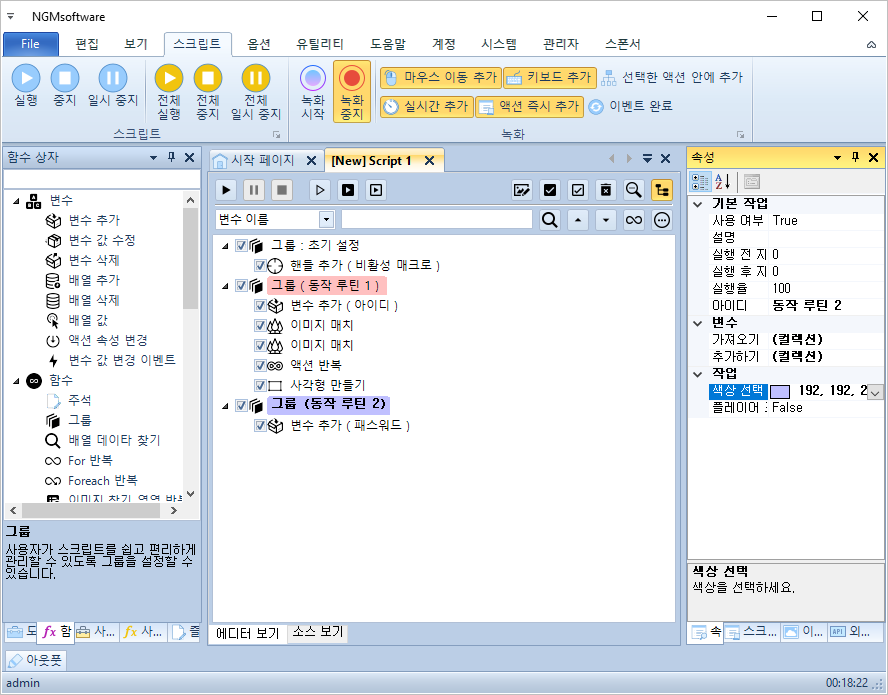Click the infinity loop icon in search bar
The width and height of the screenshot is (888, 695).
coord(634,220)
